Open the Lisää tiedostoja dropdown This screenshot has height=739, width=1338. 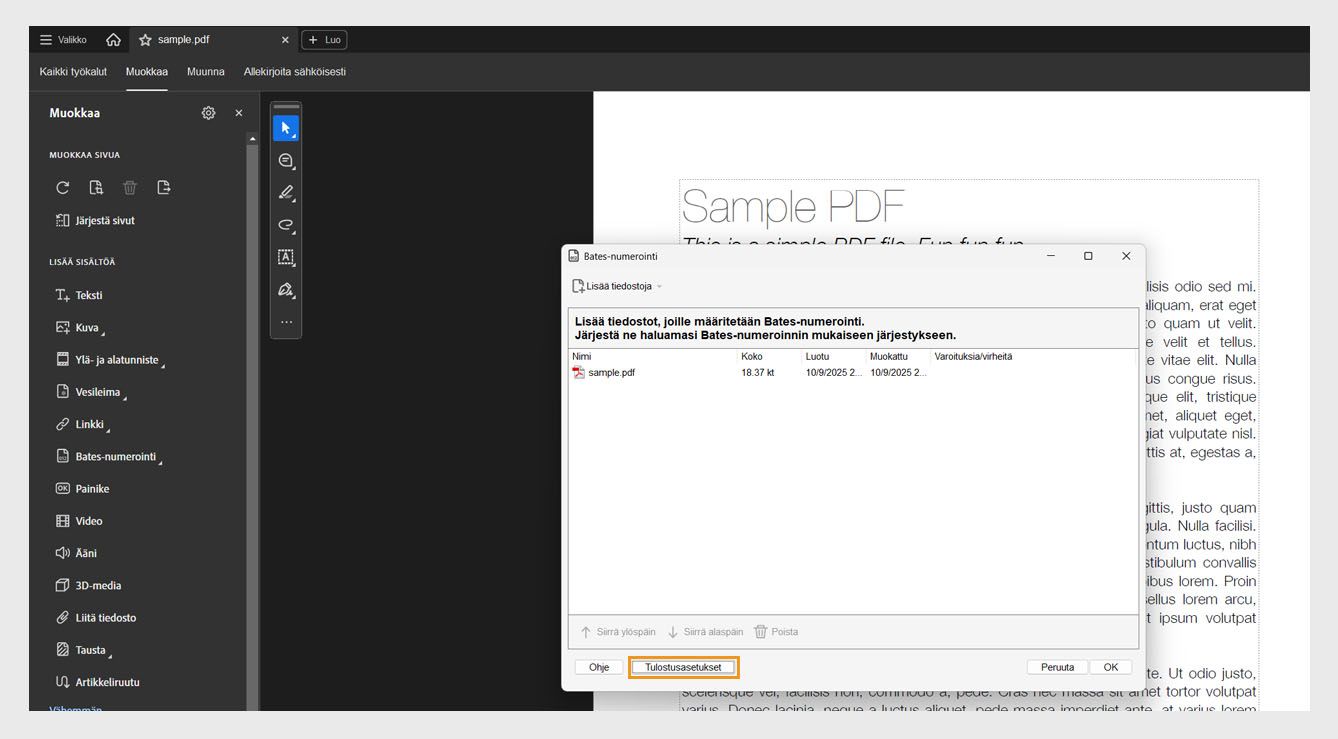pos(617,286)
